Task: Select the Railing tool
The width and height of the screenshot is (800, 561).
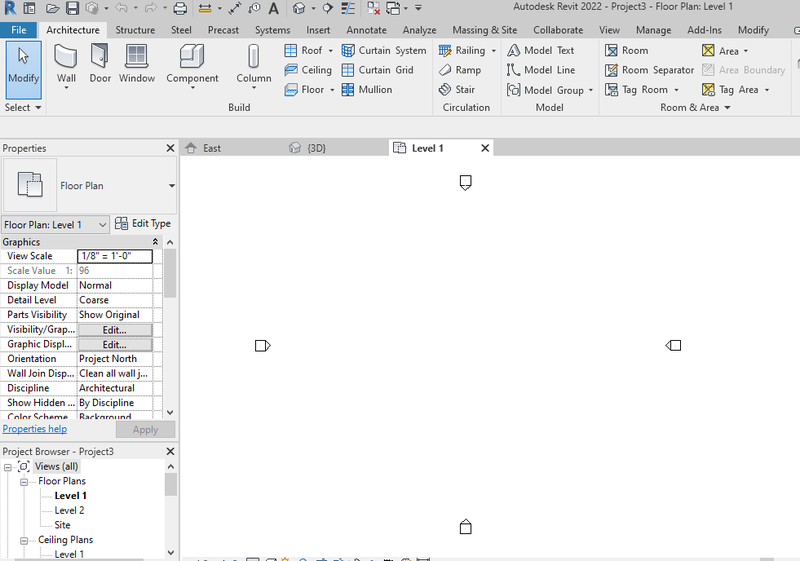Action: pos(462,50)
